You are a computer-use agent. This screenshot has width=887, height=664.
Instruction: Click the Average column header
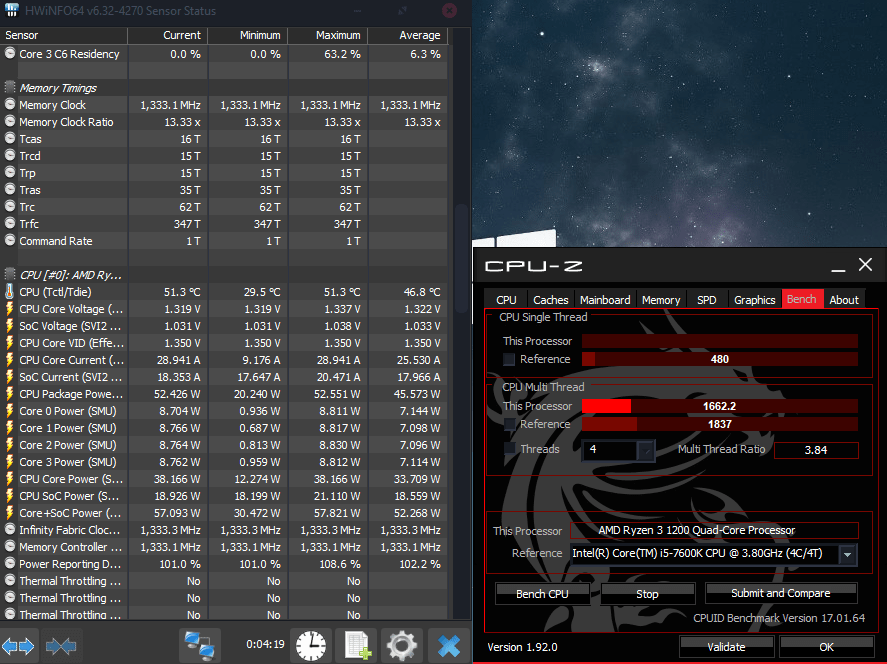tap(408, 35)
